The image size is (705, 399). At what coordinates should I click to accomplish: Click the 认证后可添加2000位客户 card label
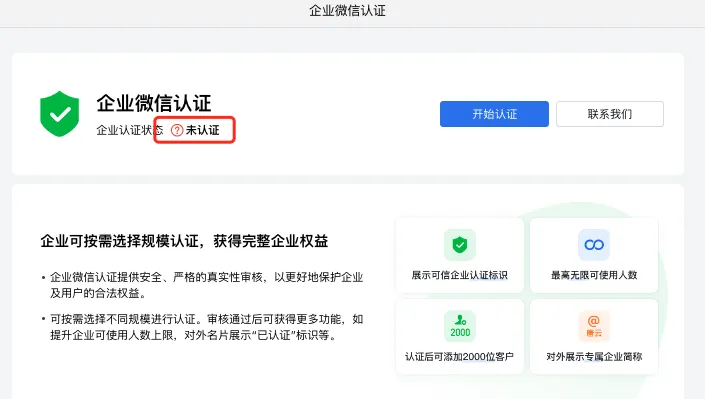(x=460, y=357)
